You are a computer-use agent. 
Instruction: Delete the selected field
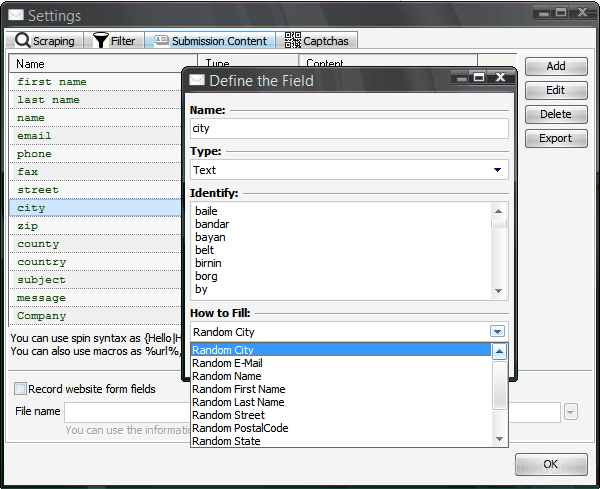[x=556, y=114]
